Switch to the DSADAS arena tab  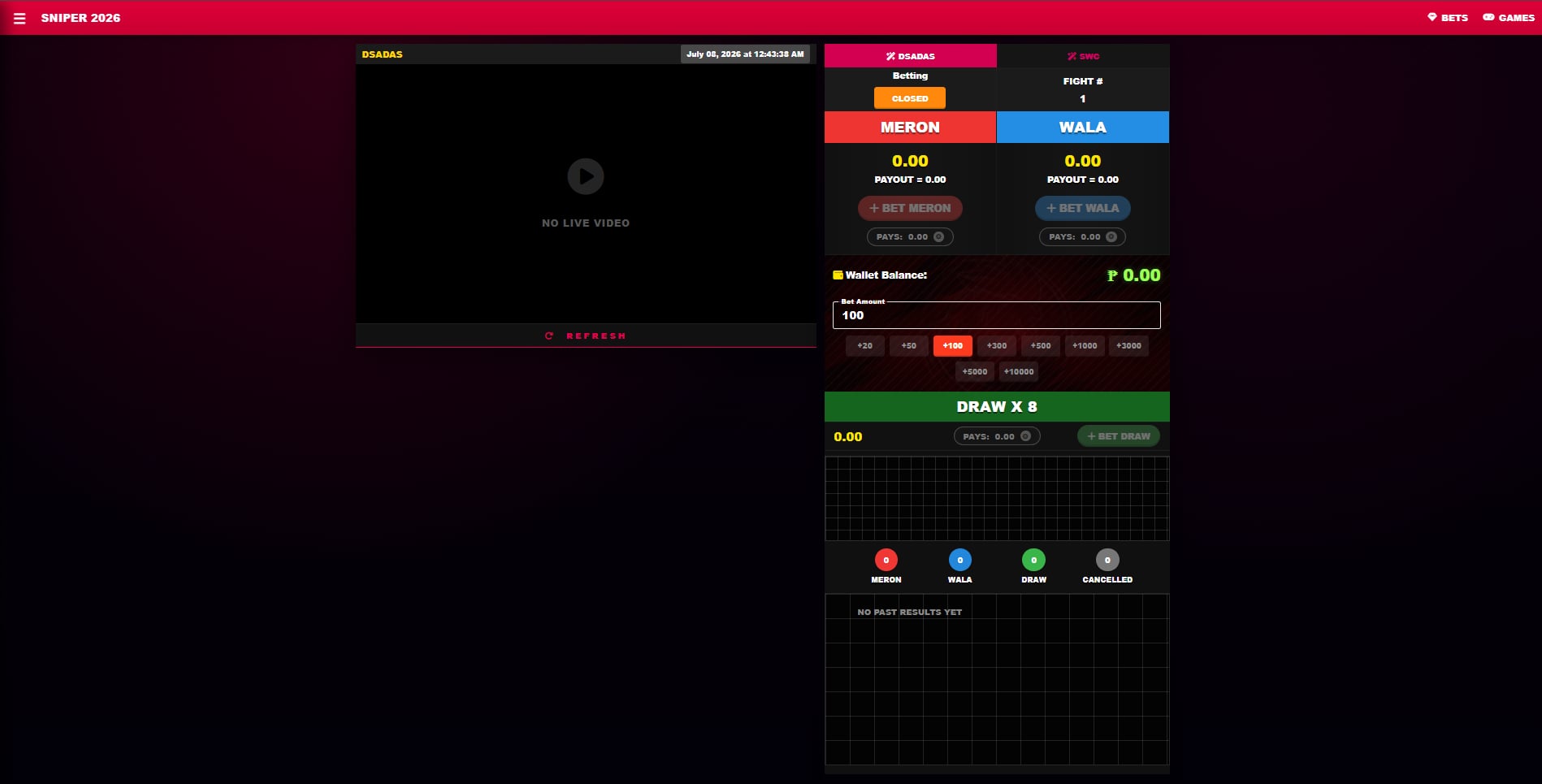[910, 56]
